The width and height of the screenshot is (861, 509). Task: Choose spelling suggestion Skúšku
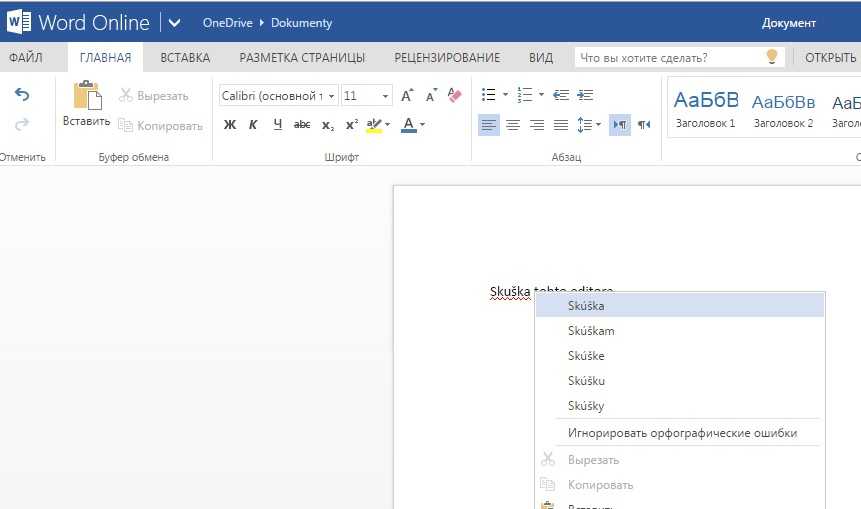click(x=680, y=381)
